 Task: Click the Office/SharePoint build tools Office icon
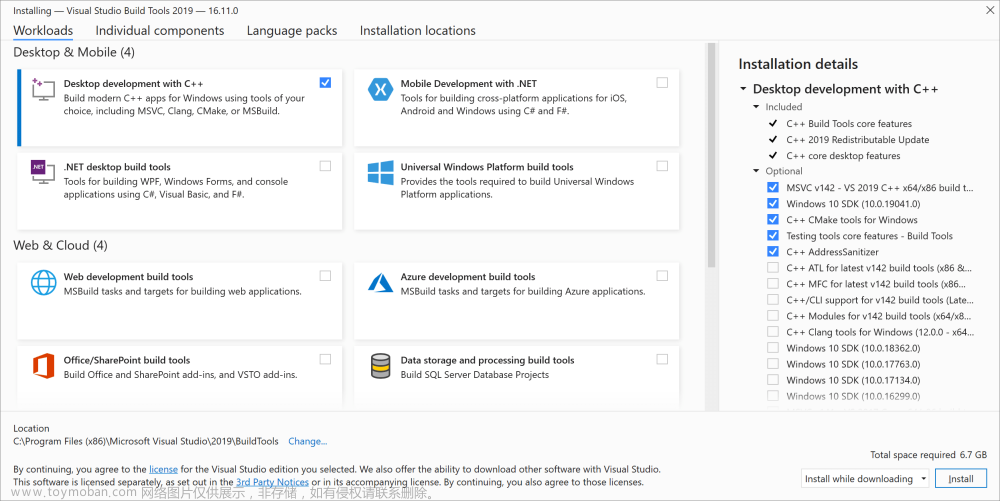click(x=43, y=366)
